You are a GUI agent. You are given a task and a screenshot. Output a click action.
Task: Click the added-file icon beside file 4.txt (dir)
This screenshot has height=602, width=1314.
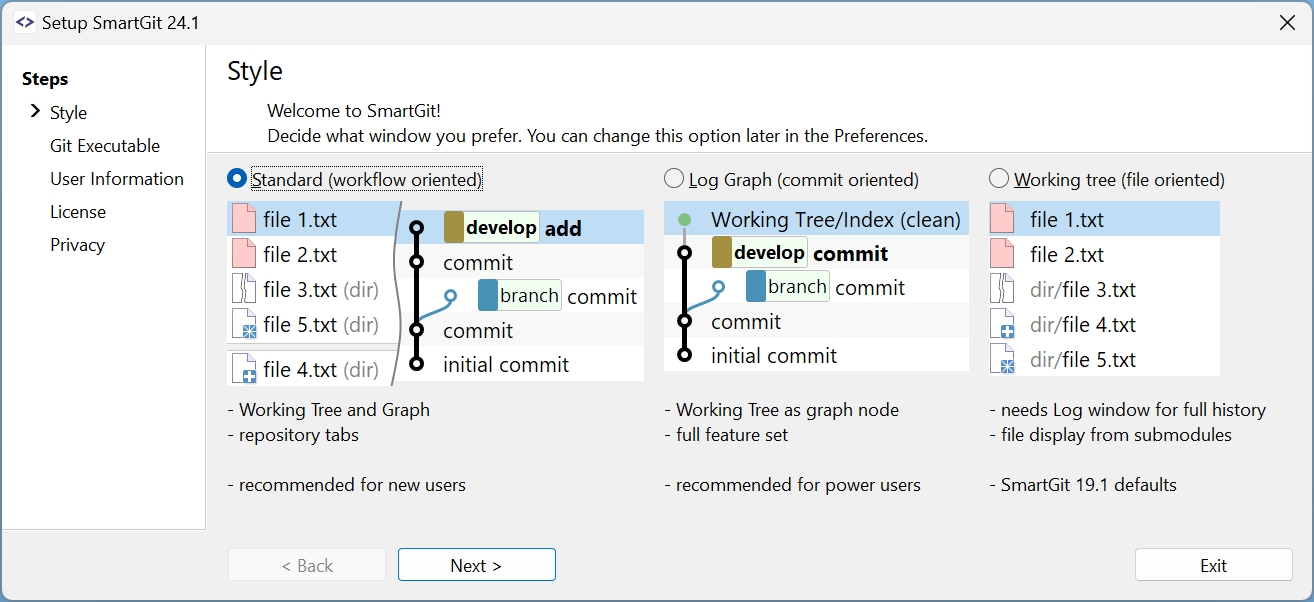tap(243, 368)
